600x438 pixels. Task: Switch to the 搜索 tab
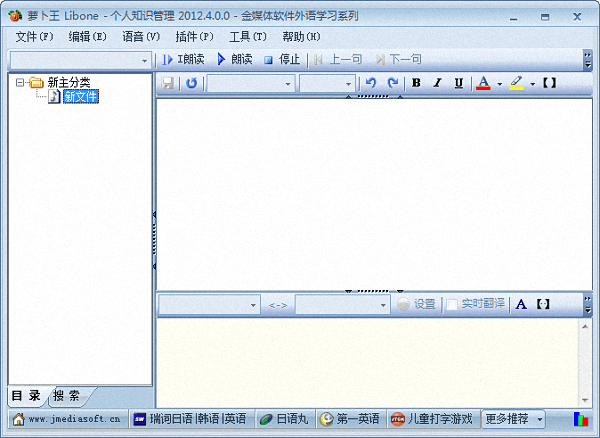(x=67, y=394)
